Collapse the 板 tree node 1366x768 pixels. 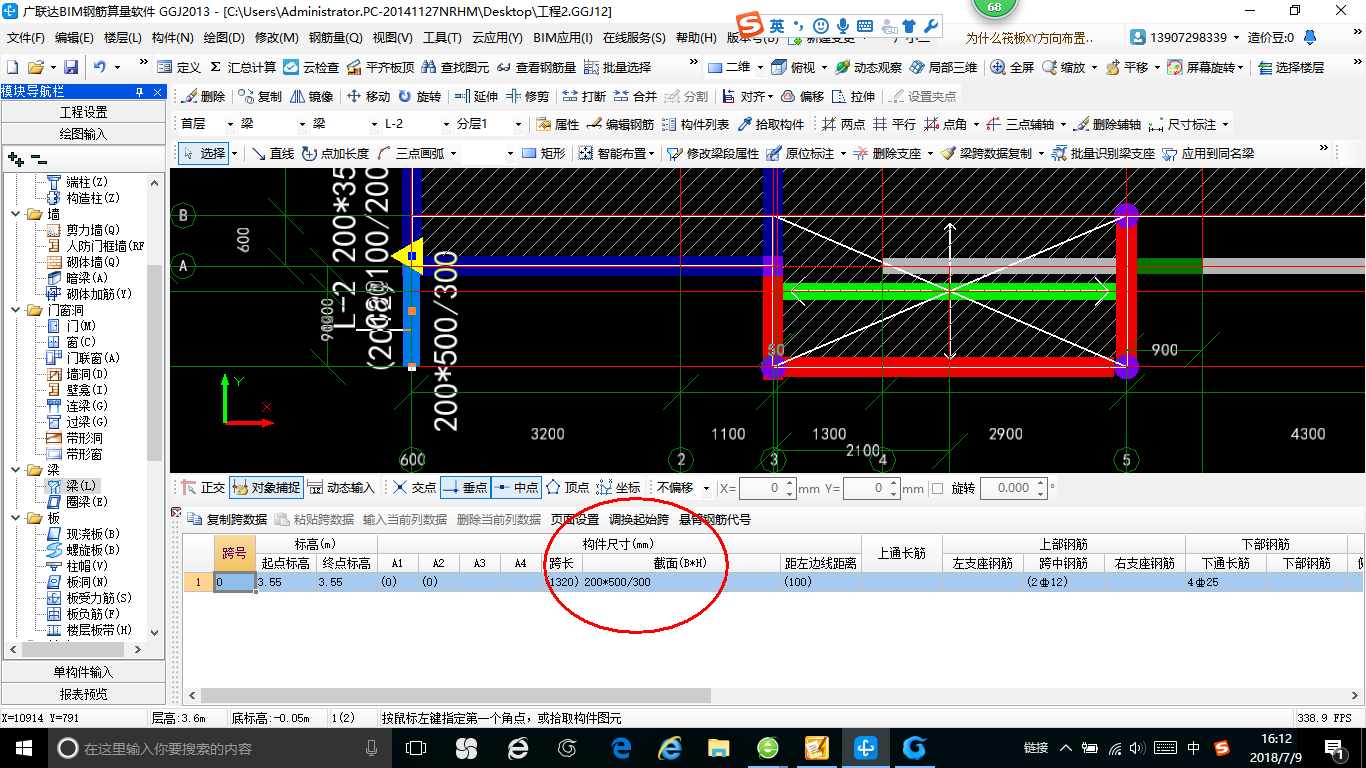click(16, 518)
